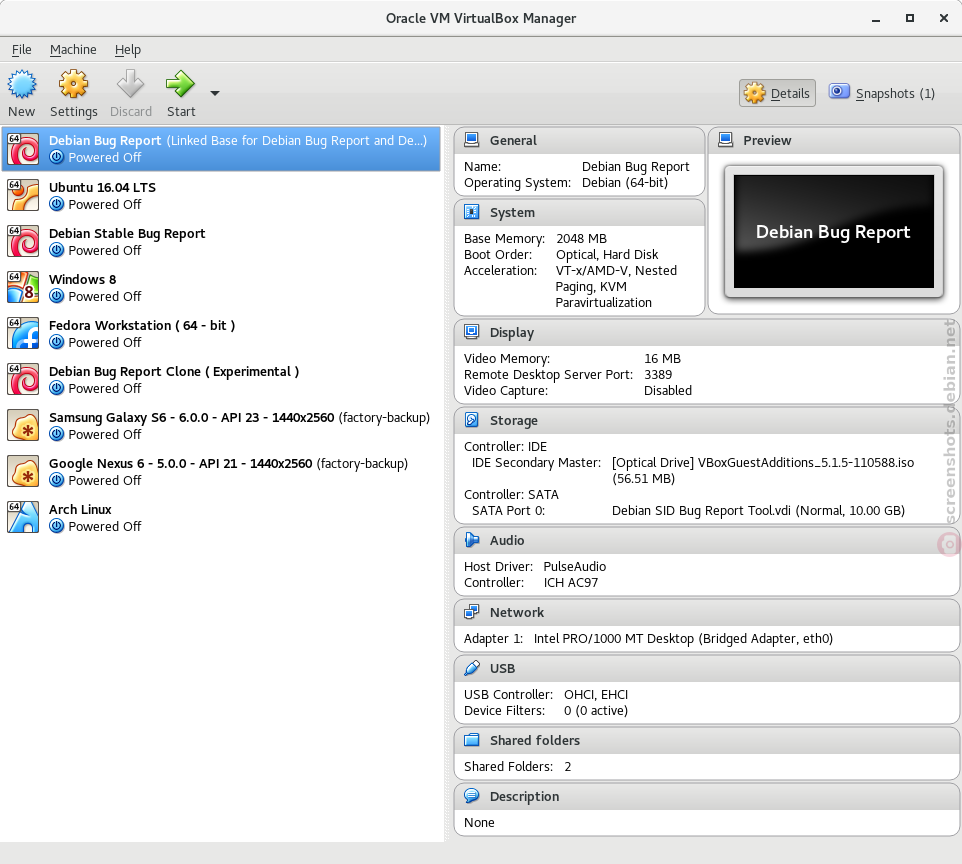Viewport: 962px width, 864px height.
Task: Click the VBoxGuestAdditions_5.1.5-110588.iso text
Action: tap(806, 463)
